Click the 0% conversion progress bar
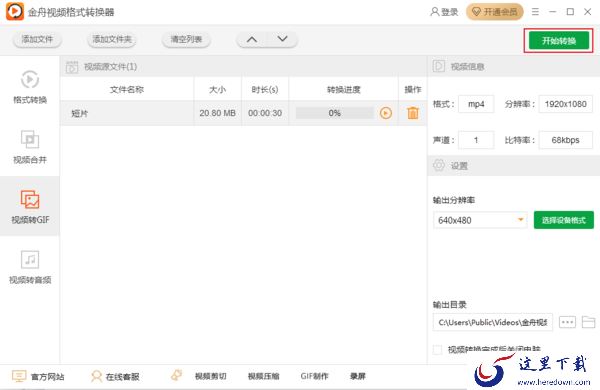The image size is (600, 390). pos(334,113)
